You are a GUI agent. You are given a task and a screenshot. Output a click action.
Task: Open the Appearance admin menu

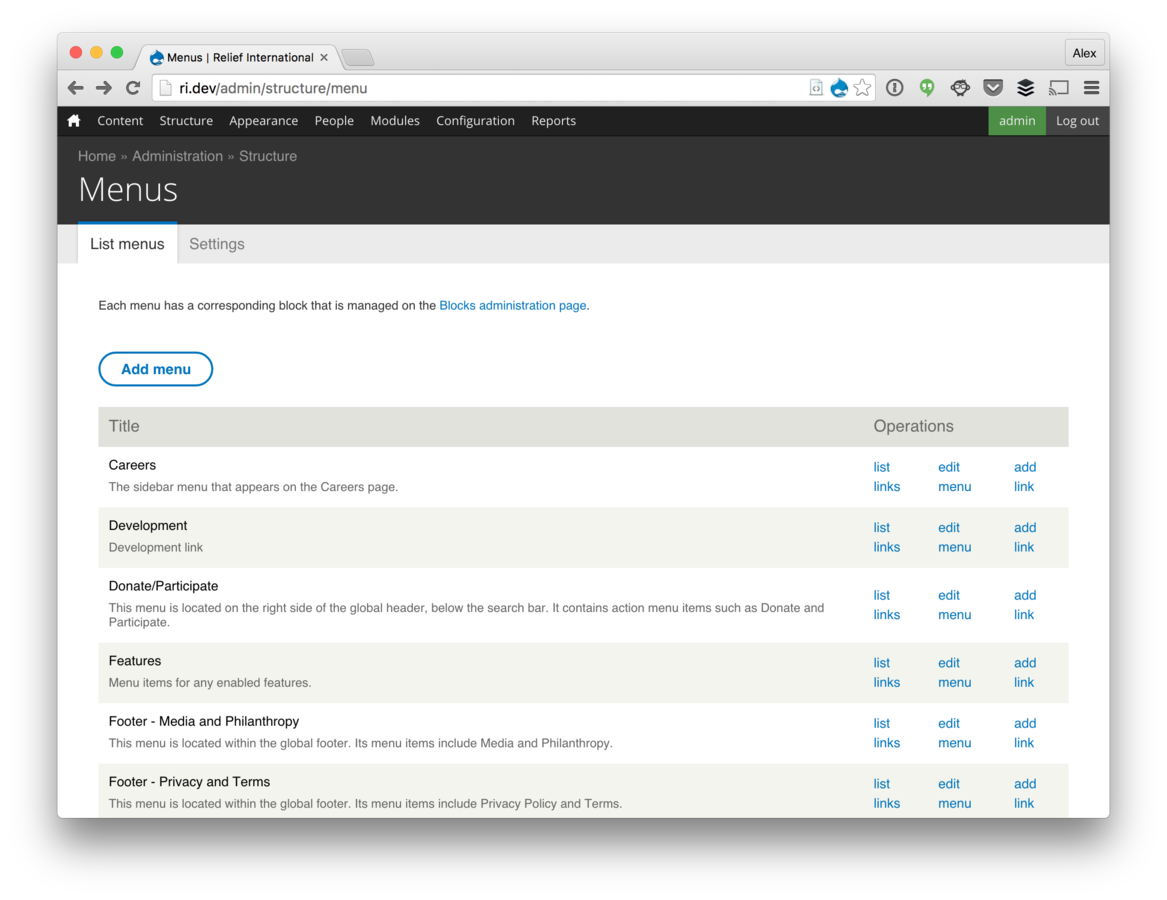pos(263,121)
